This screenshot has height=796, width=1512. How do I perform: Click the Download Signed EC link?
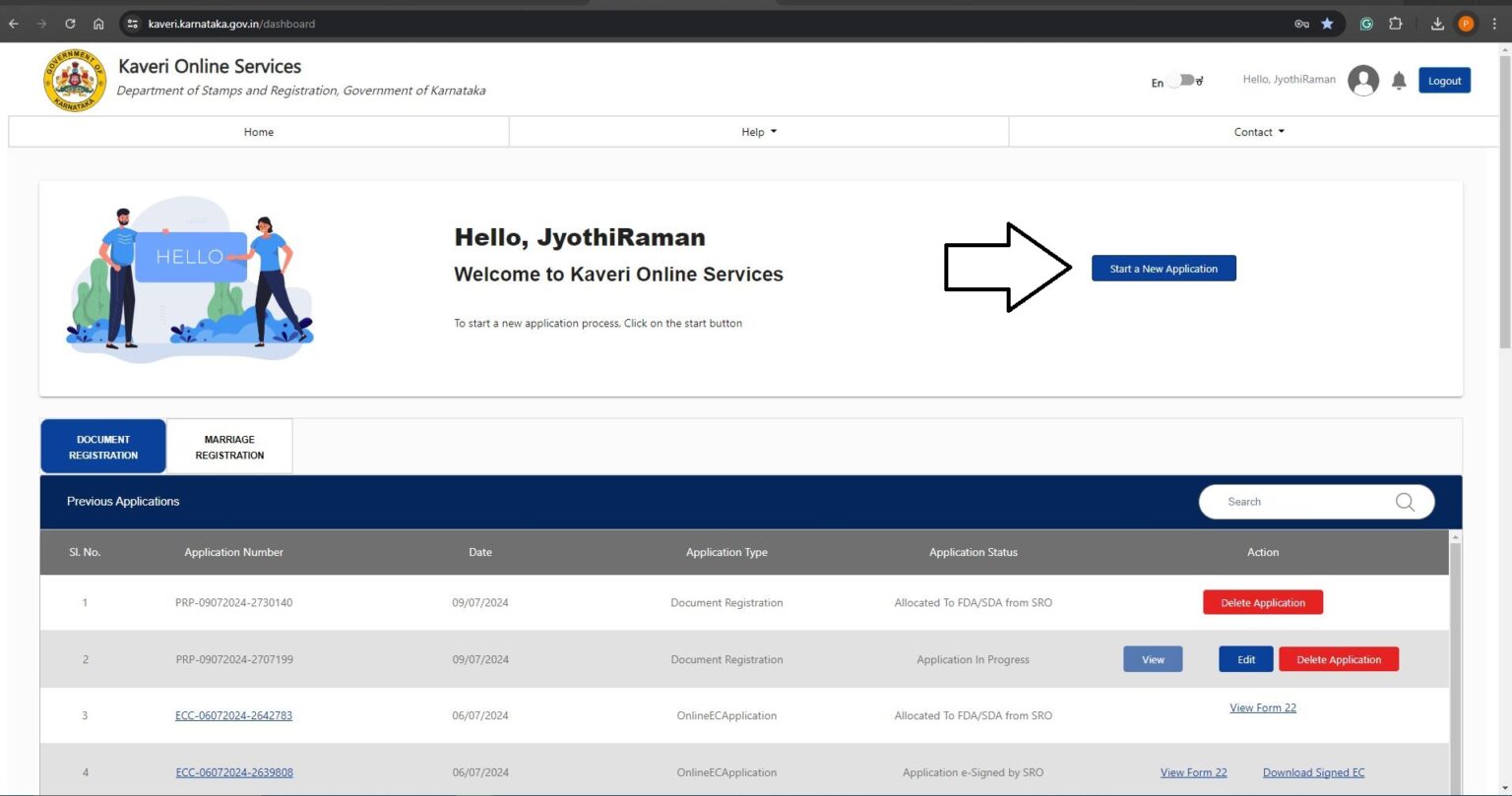[x=1313, y=772]
